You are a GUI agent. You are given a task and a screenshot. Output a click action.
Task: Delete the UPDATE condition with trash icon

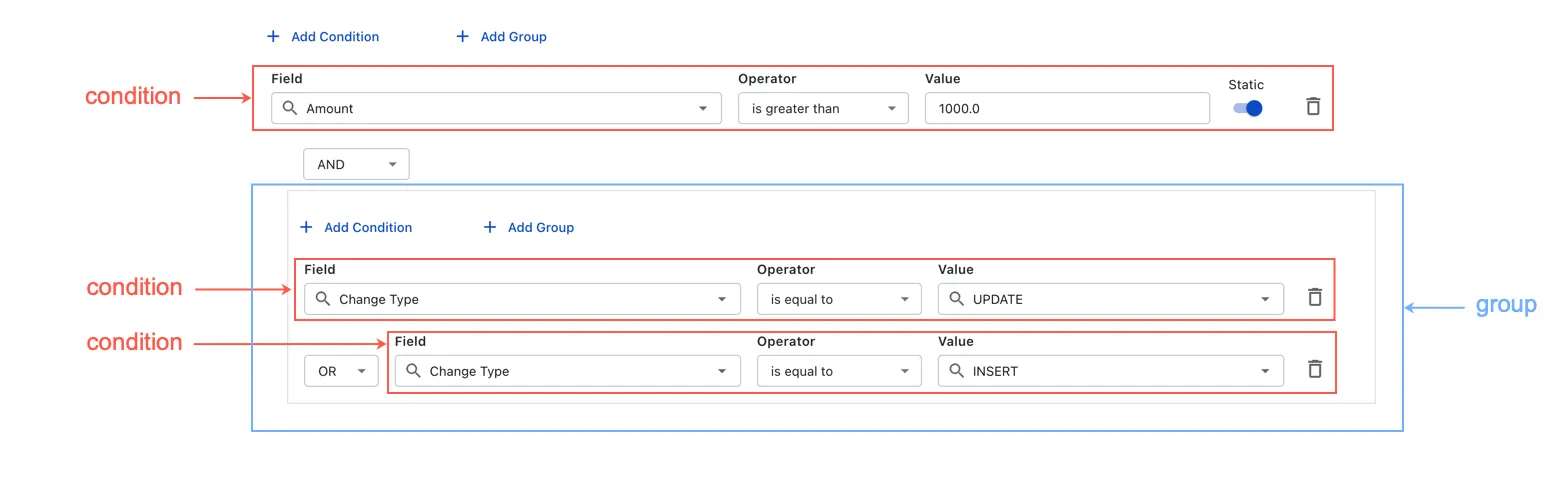(1315, 297)
